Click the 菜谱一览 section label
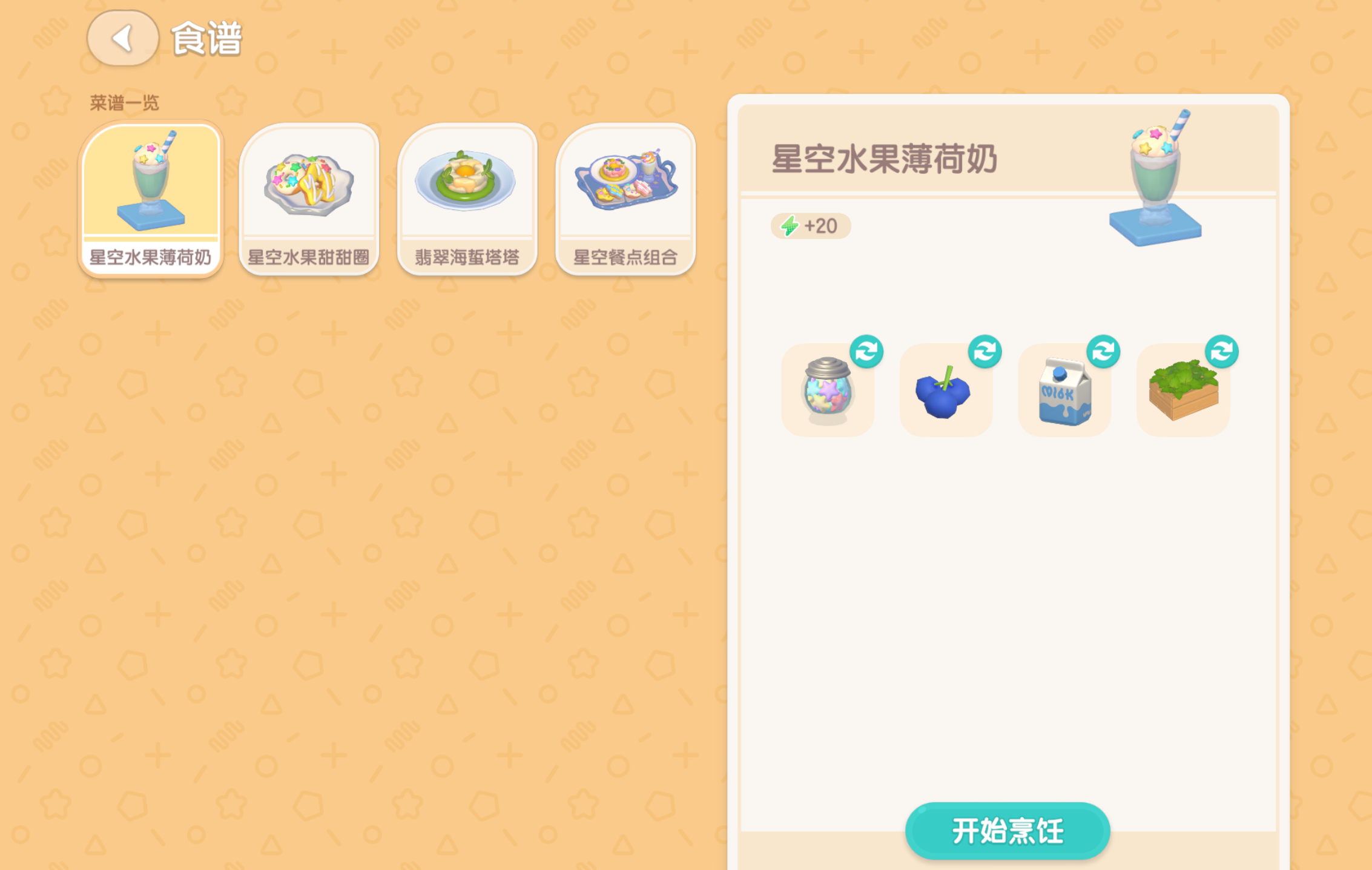 [x=124, y=103]
